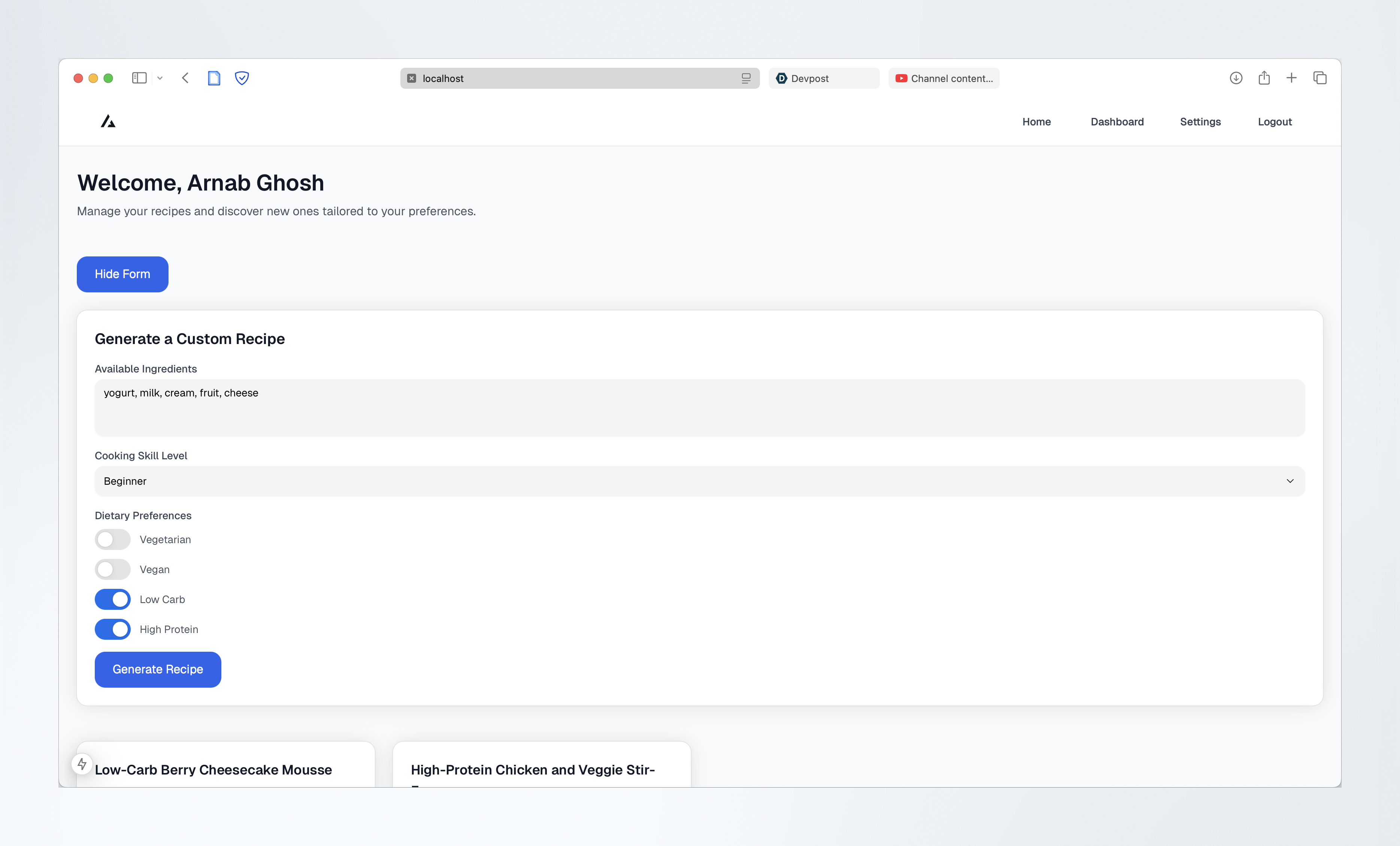Click the triangle logo icon in navbar
The width and height of the screenshot is (1400, 846).
tap(108, 122)
